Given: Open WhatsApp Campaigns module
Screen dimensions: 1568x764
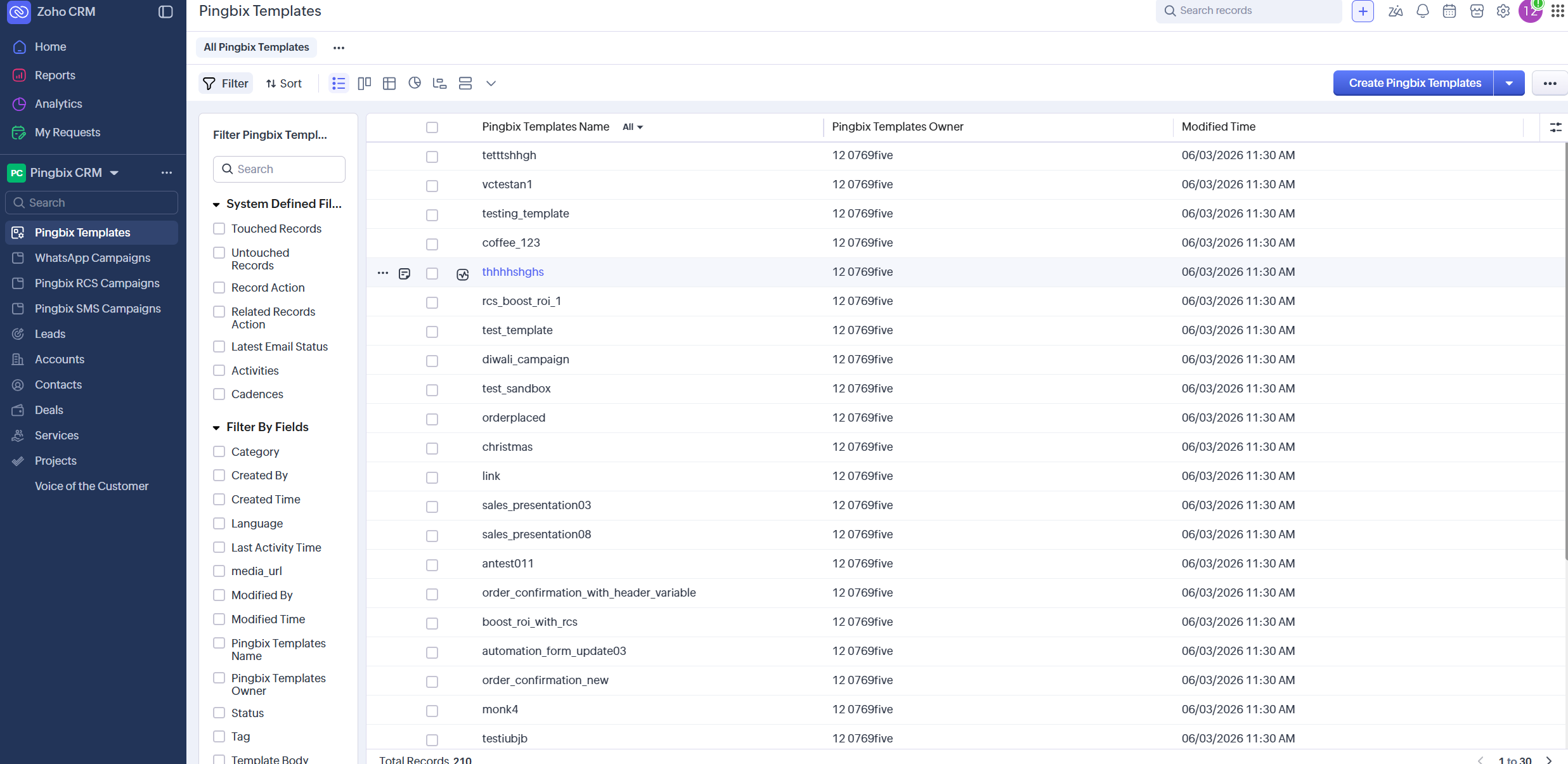Looking at the screenshot, I should (92, 257).
